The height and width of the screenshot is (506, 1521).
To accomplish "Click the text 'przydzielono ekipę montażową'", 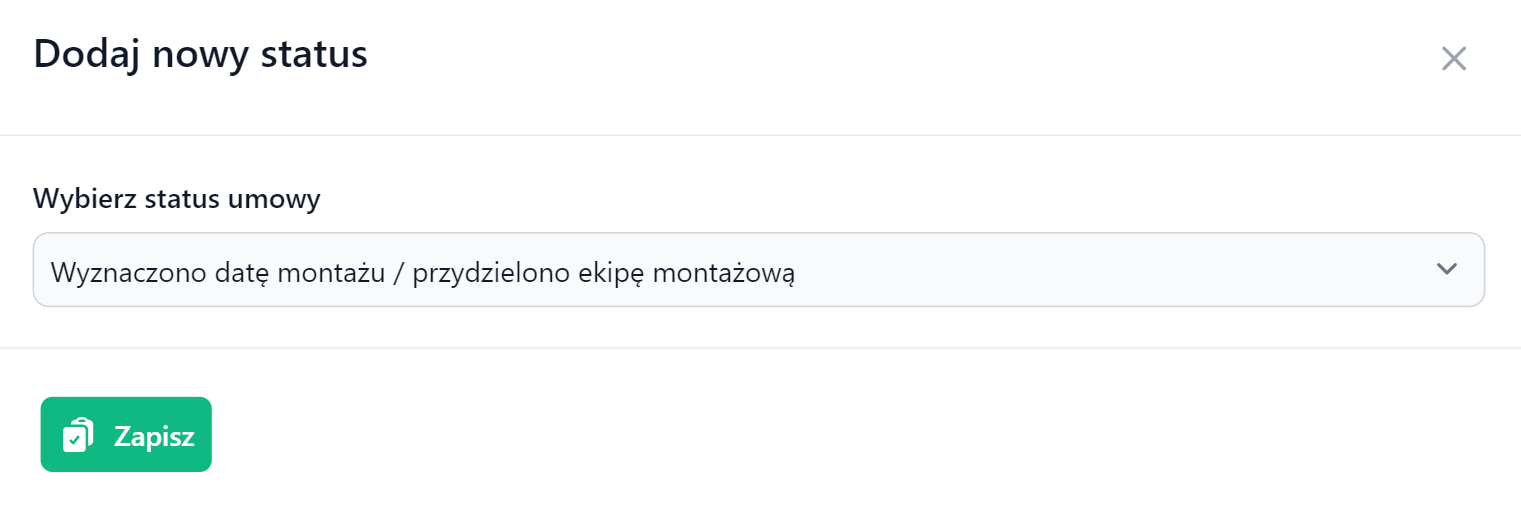I will click(x=603, y=271).
